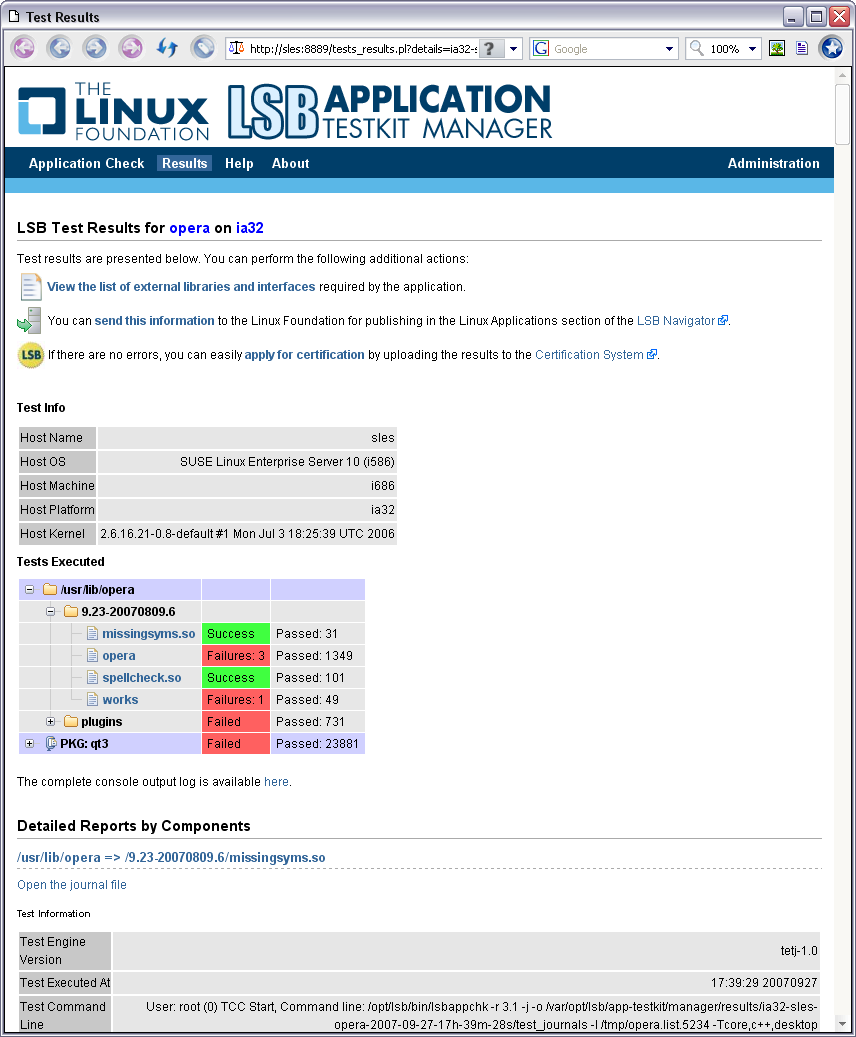Click the yellow LSB badge icon
The width and height of the screenshot is (856, 1037).
[x=30, y=355]
